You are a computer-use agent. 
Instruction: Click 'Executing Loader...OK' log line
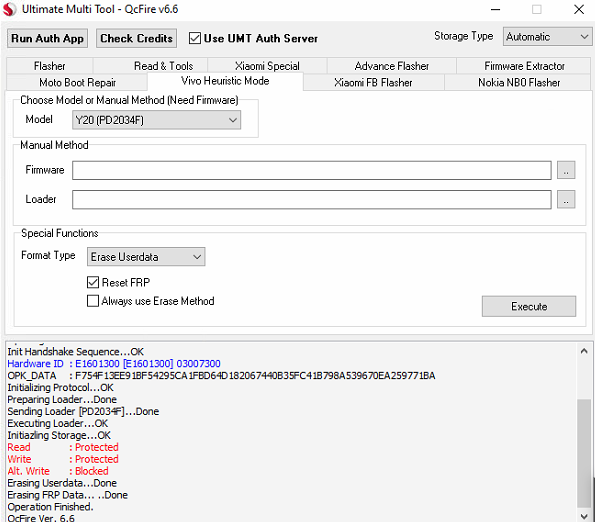(58, 423)
